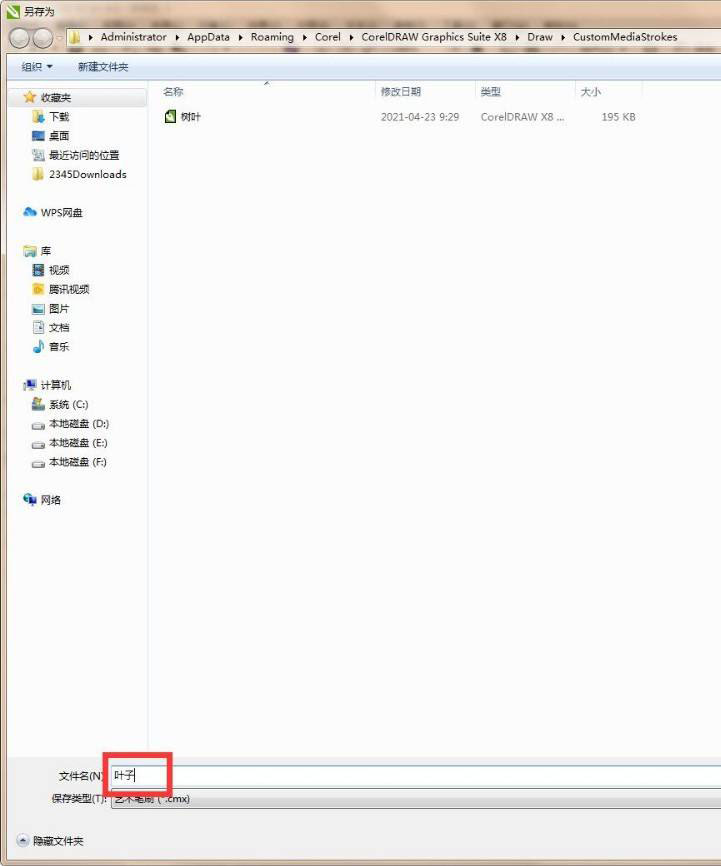721x866 pixels.
Task: Select 桌面 in the navigation pane
Action: point(59,136)
